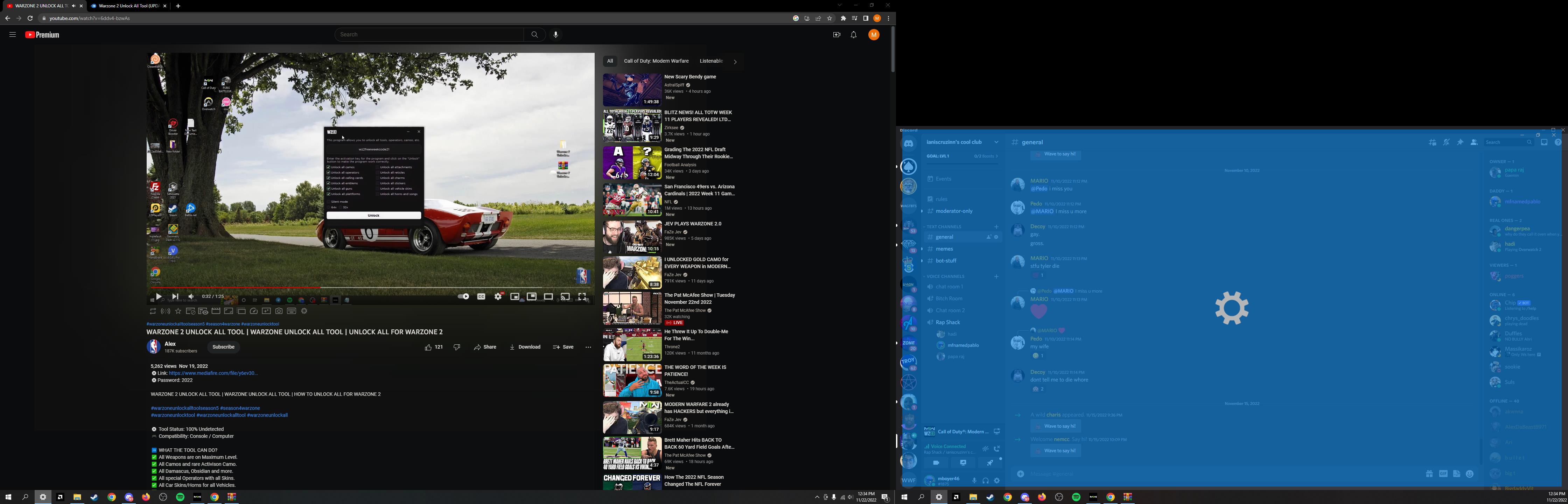Disconnect from Discord voice channel
This screenshot has height=504, width=1568.
pyautogui.click(x=997, y=449)
